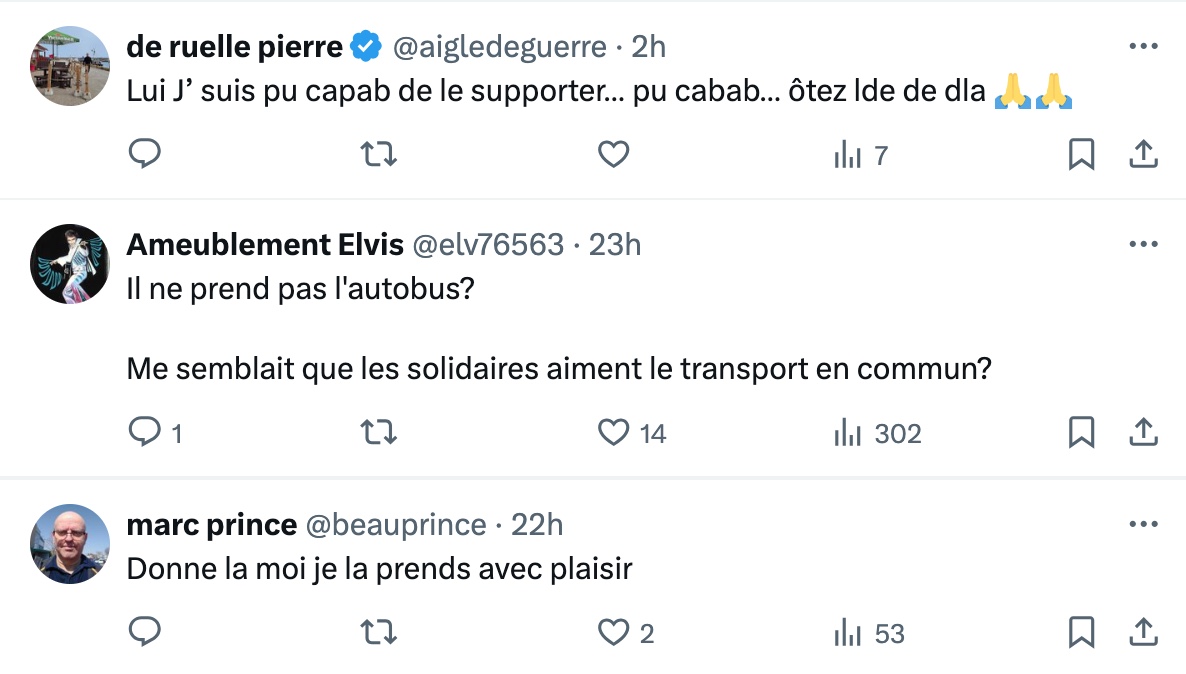Share the Ameublement Elvis tweet
1186x674 pixels.
point(1144,433)
